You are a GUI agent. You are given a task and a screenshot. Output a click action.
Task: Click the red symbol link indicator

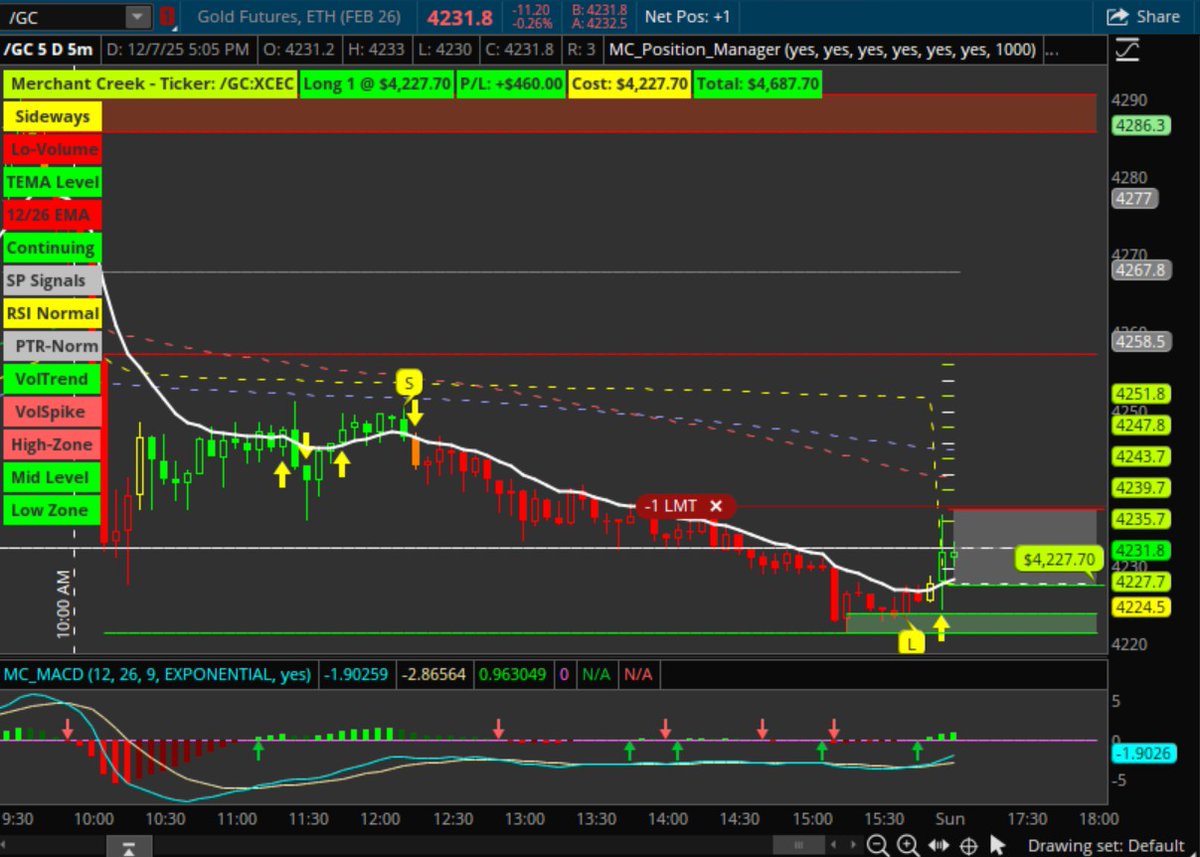click(166, 17)
